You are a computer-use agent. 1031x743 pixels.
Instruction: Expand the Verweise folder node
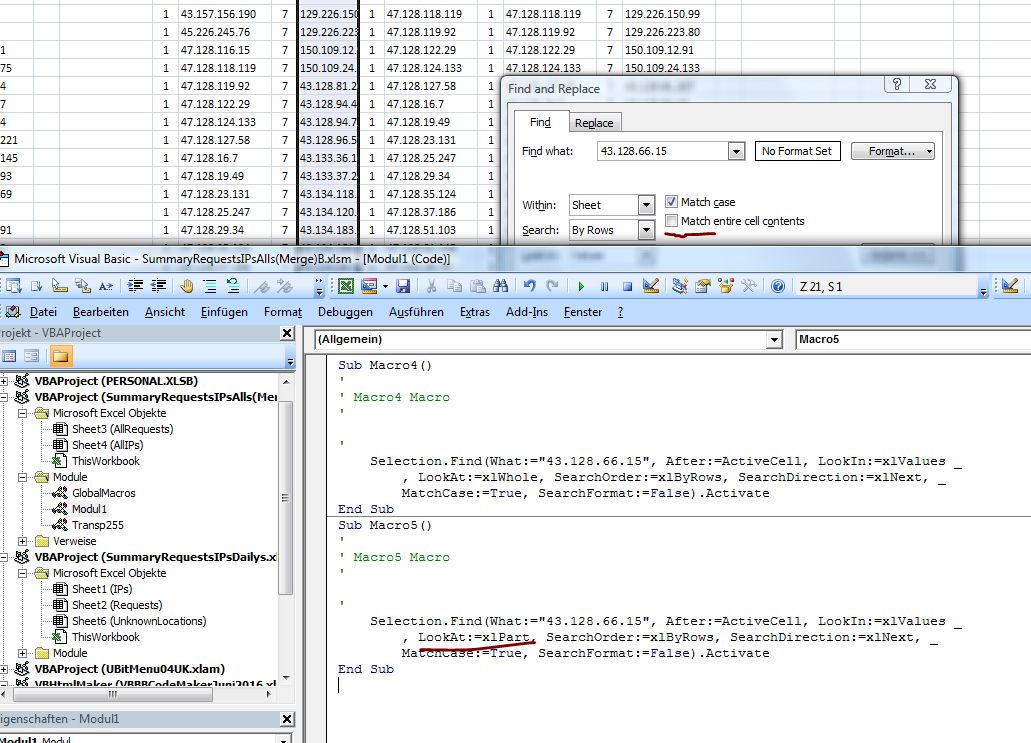(22, 541)
